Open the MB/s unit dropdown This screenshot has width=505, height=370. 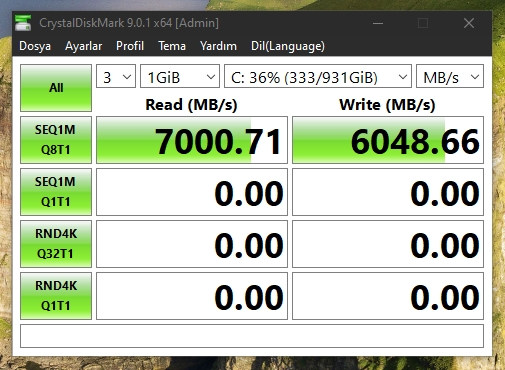(450, 76)
